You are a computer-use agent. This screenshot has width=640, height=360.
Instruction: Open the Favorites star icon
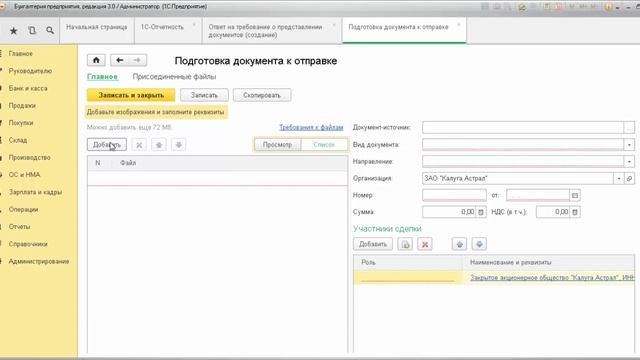tap(13, 31)
